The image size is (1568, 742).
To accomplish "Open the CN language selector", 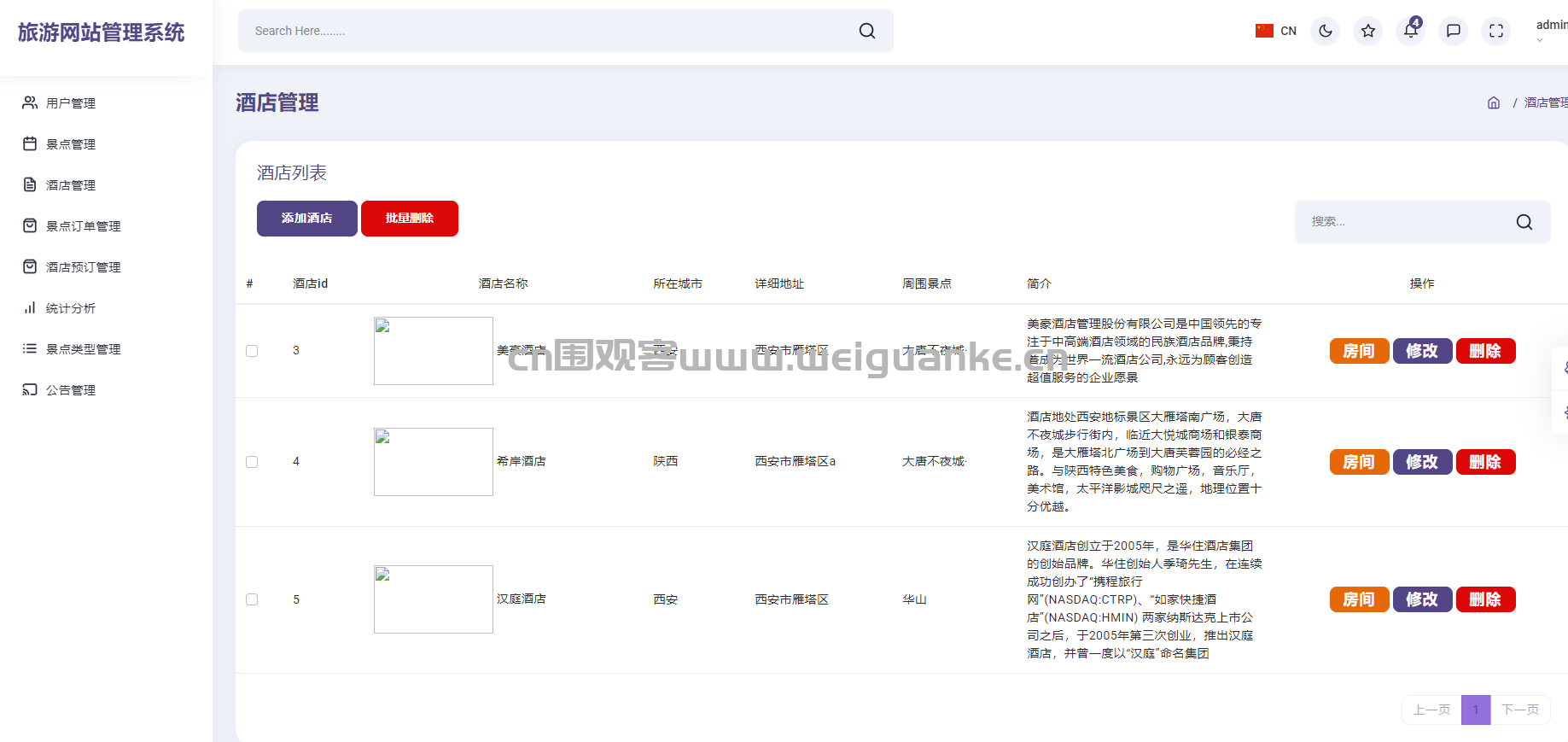I will click(x=1276, y=31).
